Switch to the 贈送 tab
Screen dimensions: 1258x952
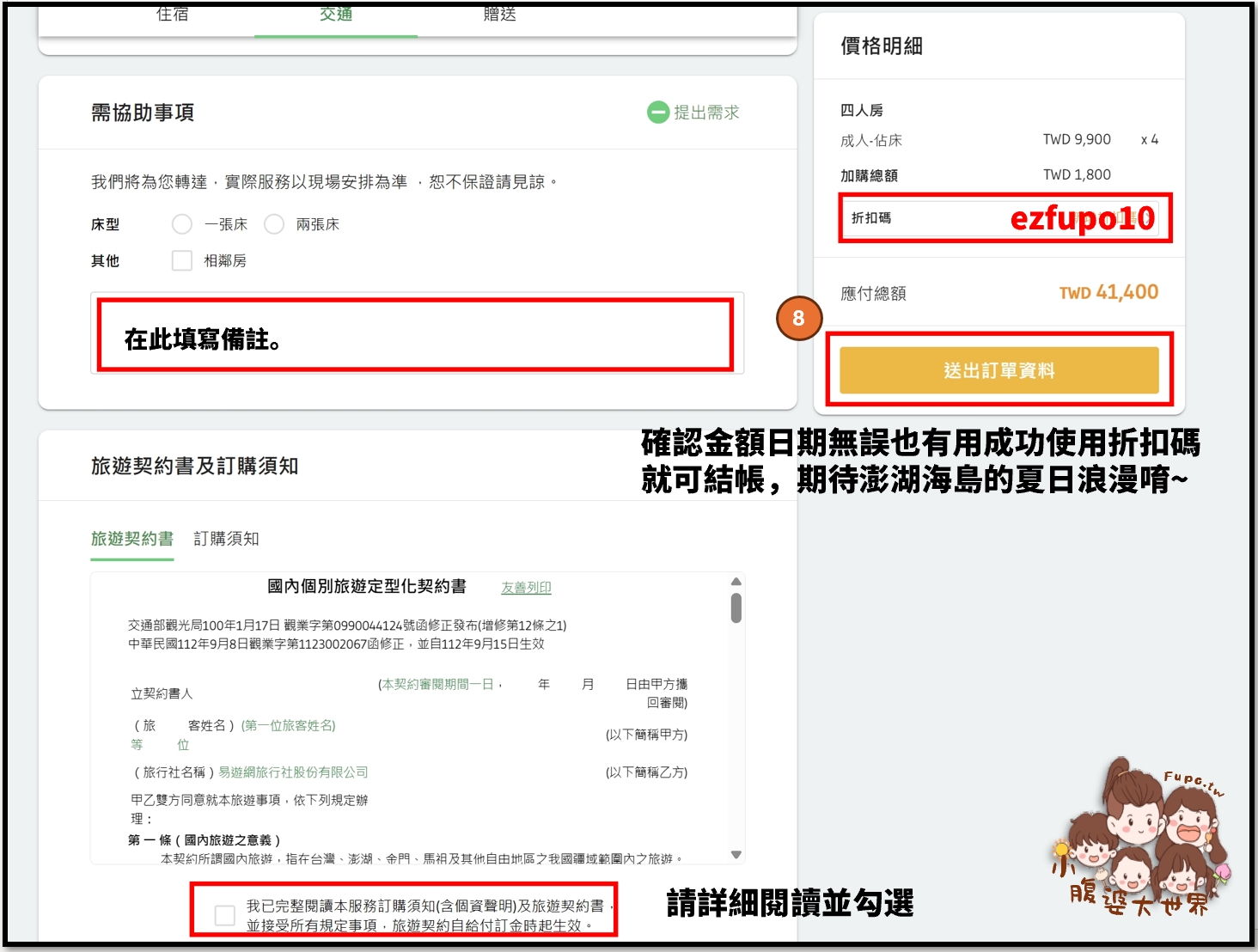pos(498,14)
